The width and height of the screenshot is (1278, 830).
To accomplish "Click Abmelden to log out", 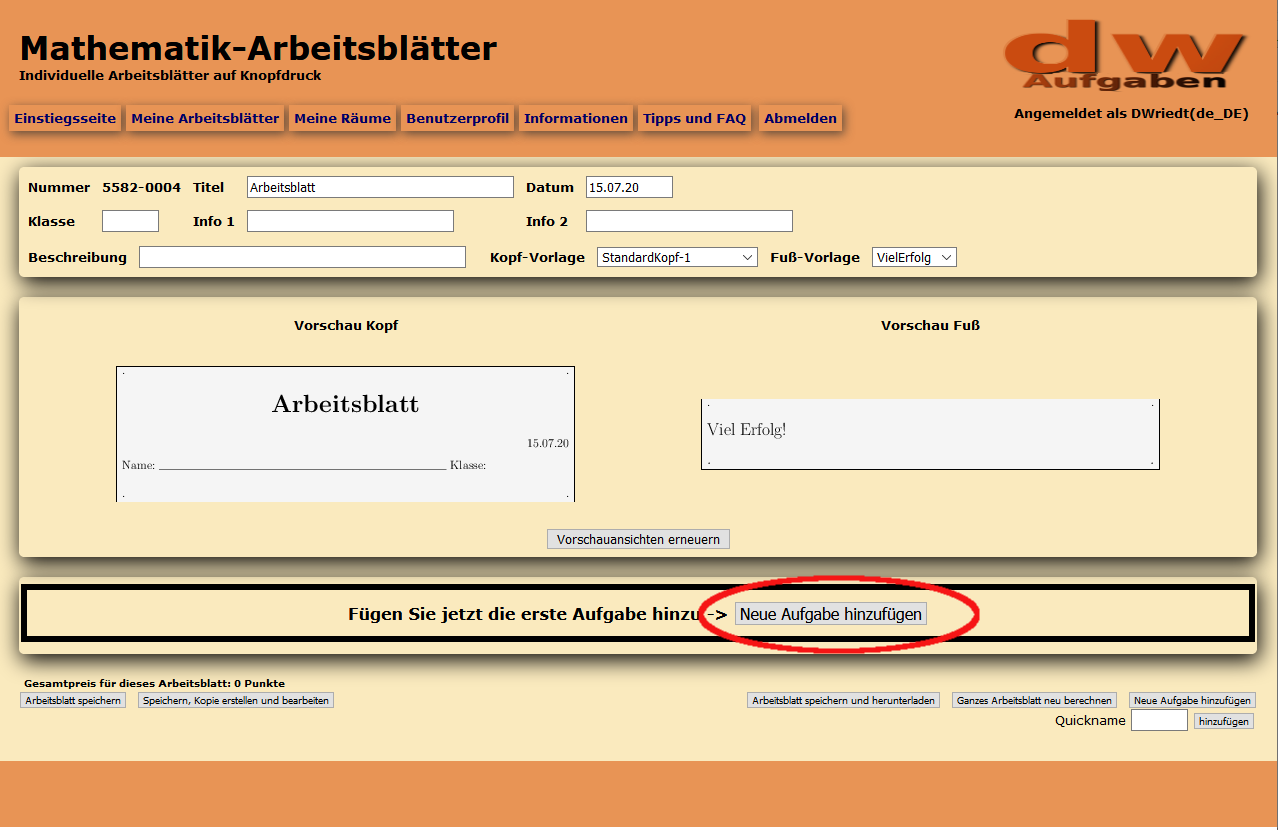I will click(801, 118).
